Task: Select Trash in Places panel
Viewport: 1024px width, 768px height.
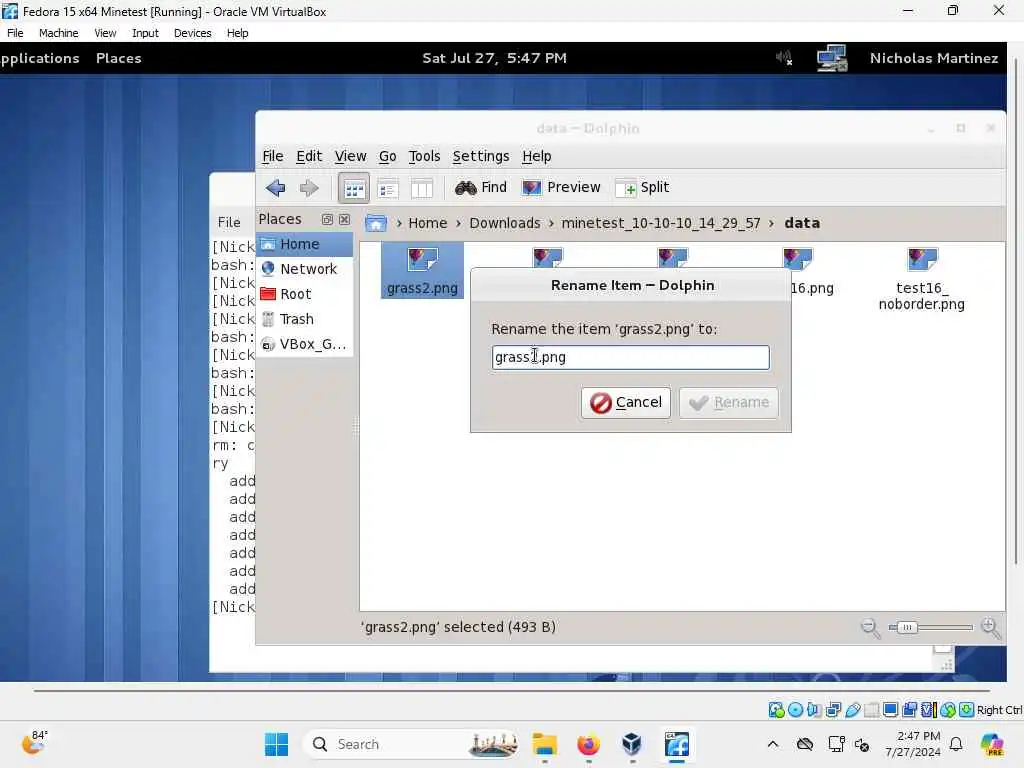Action: pyautogui.click(x=304, y=319)
